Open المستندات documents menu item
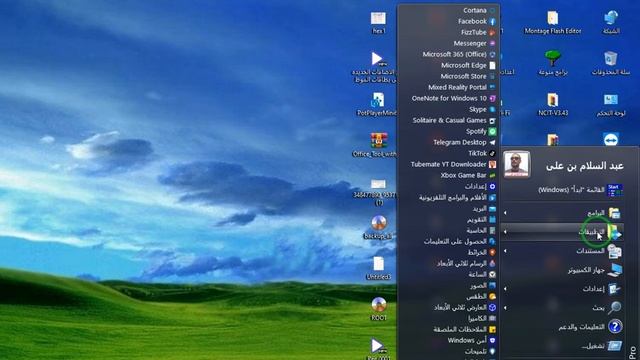 (x=563, y=251)
